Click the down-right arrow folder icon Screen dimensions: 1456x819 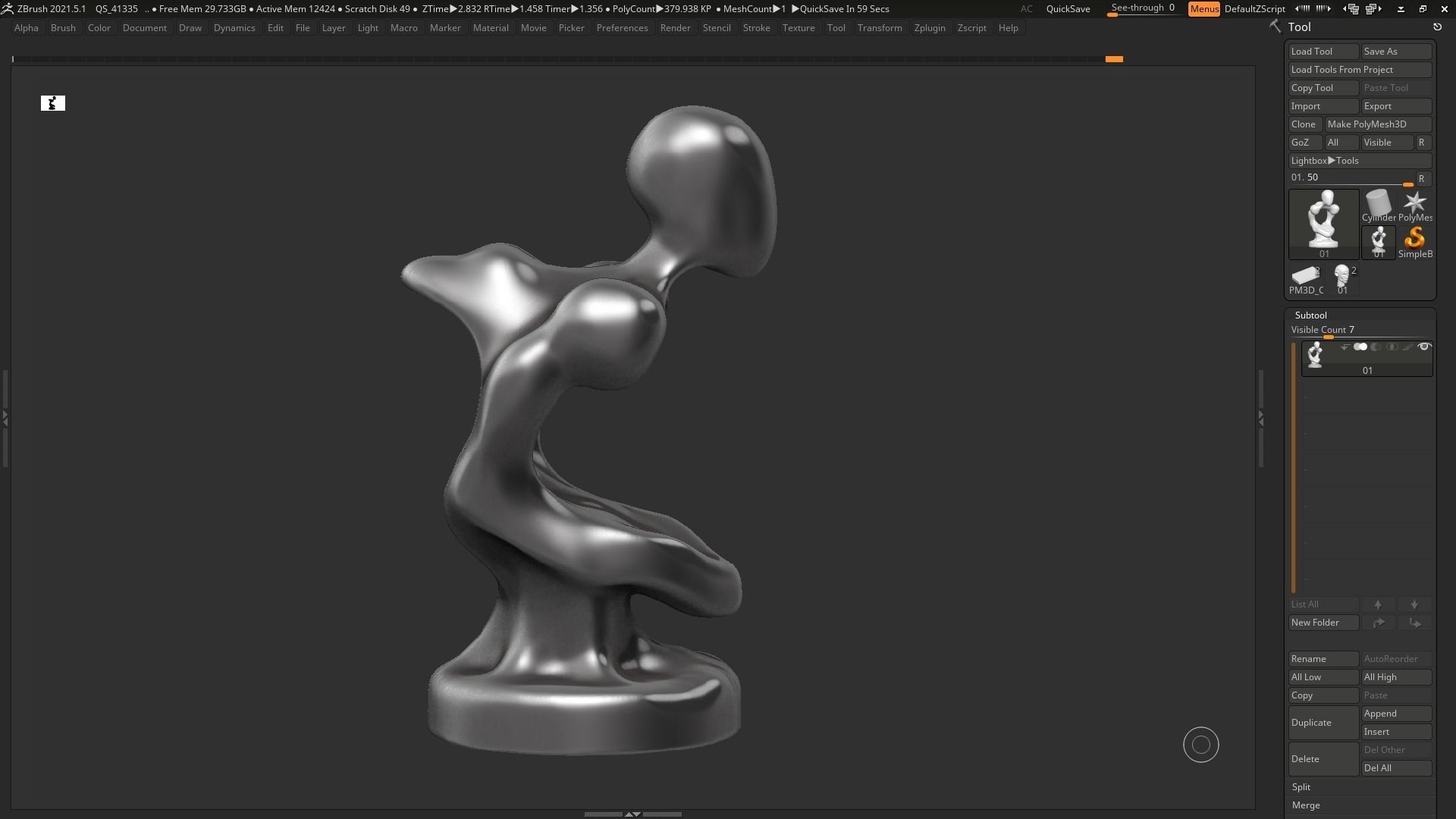pos(1415,623)
